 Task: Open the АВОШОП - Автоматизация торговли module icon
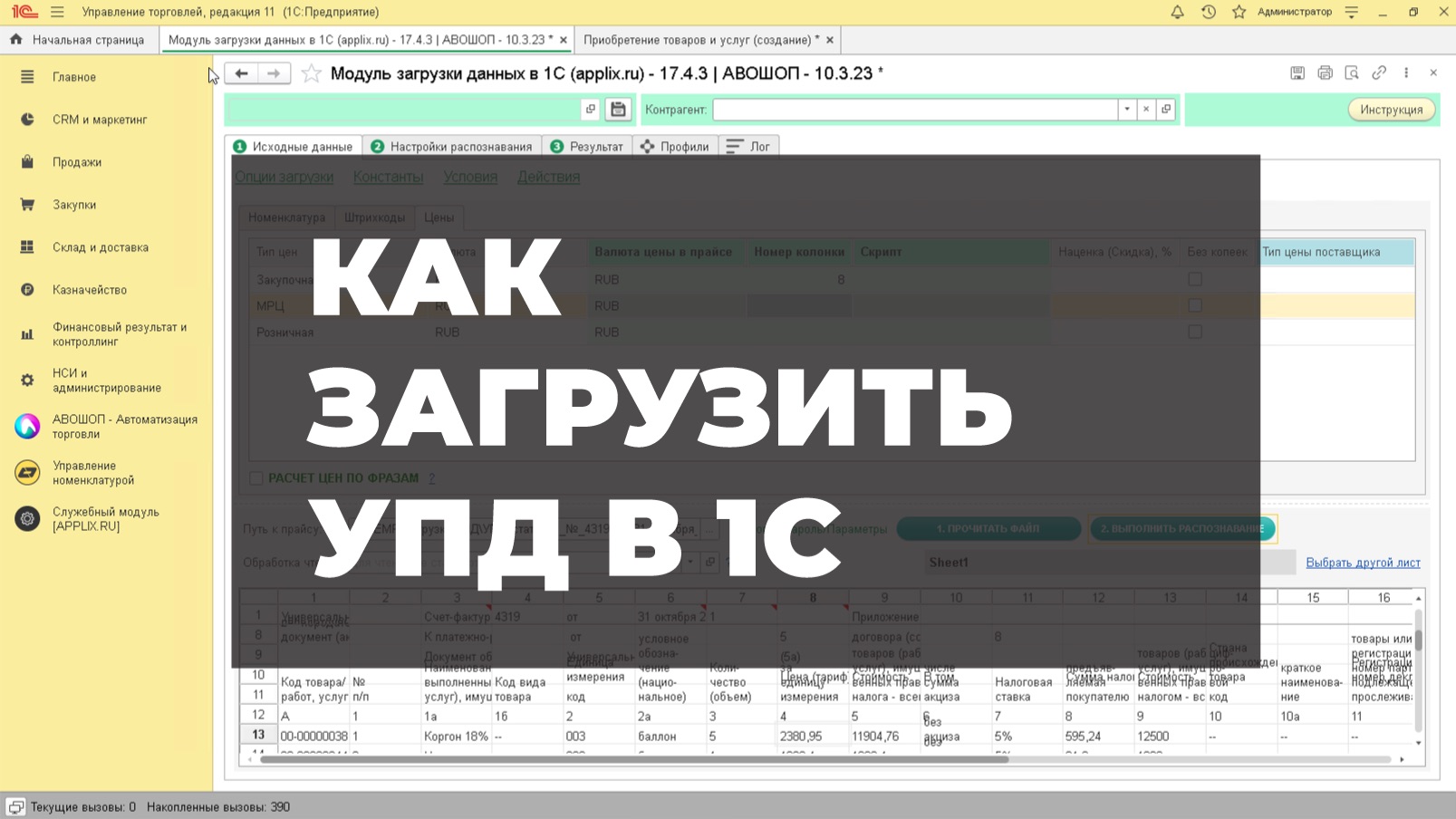[x=27, y=426]
